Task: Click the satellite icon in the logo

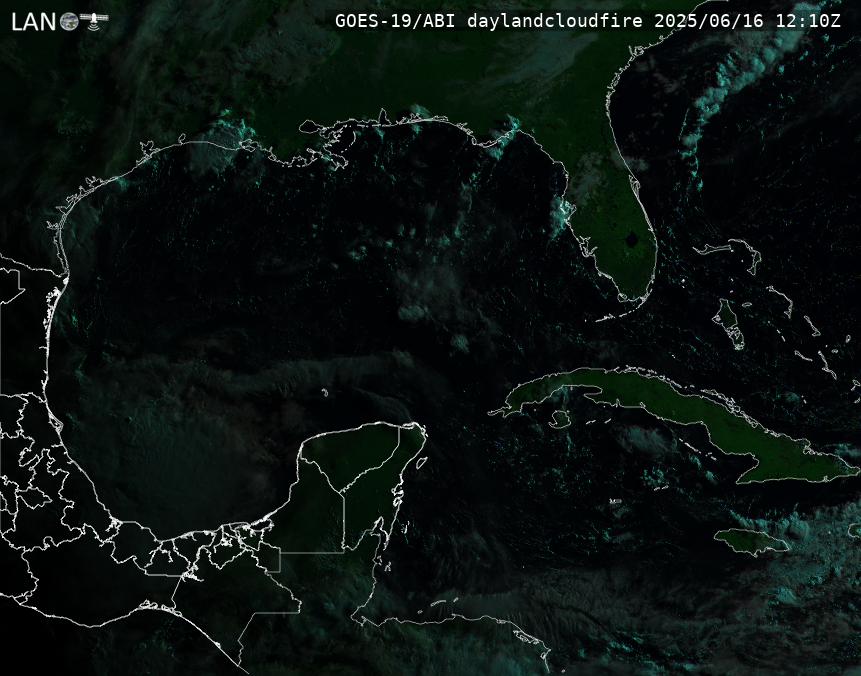Action: pyautogui.click(x=94, y=20)
